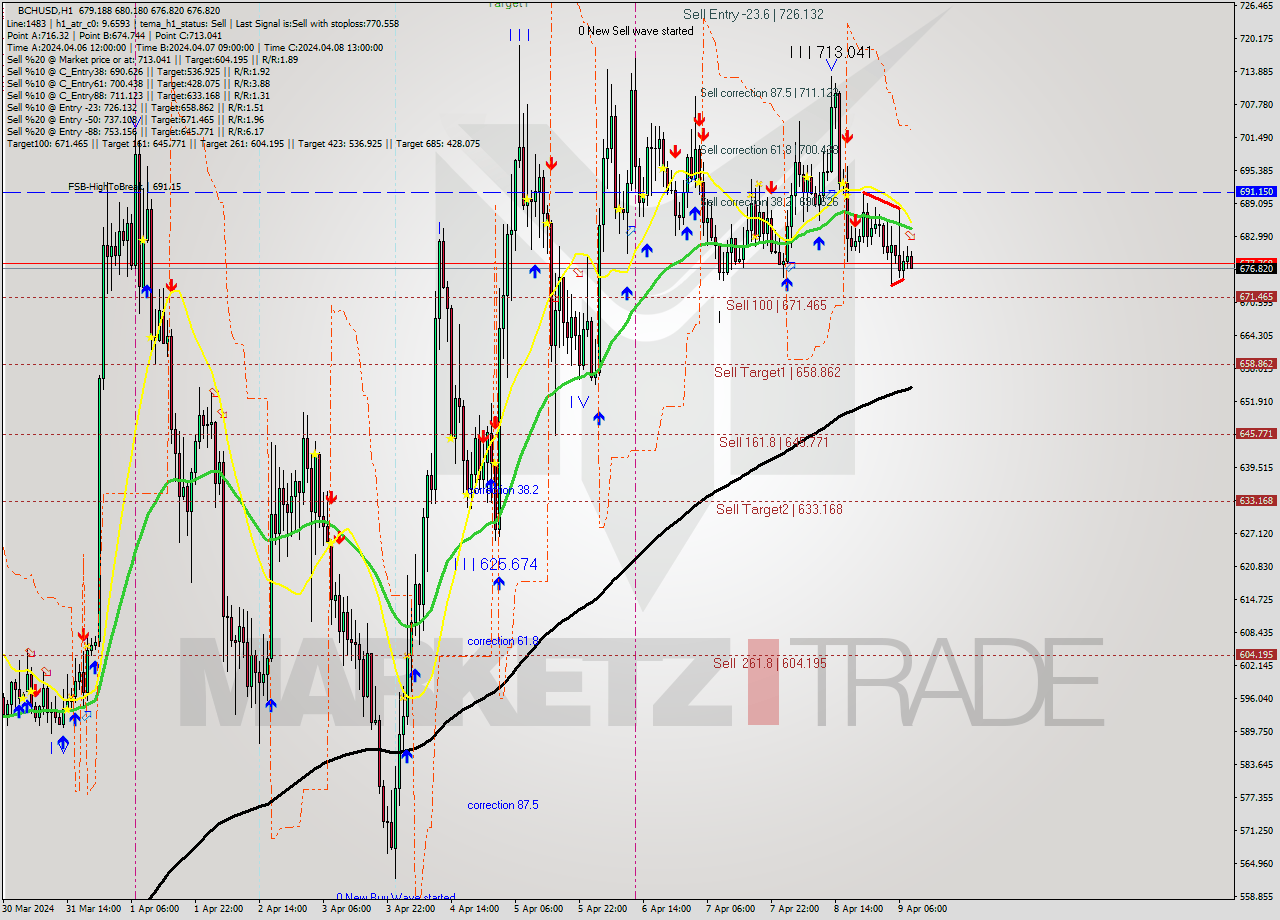Click the red 671.465 price axis tag
This screenshot has height=920, width=1280.
pos(1256,297)
